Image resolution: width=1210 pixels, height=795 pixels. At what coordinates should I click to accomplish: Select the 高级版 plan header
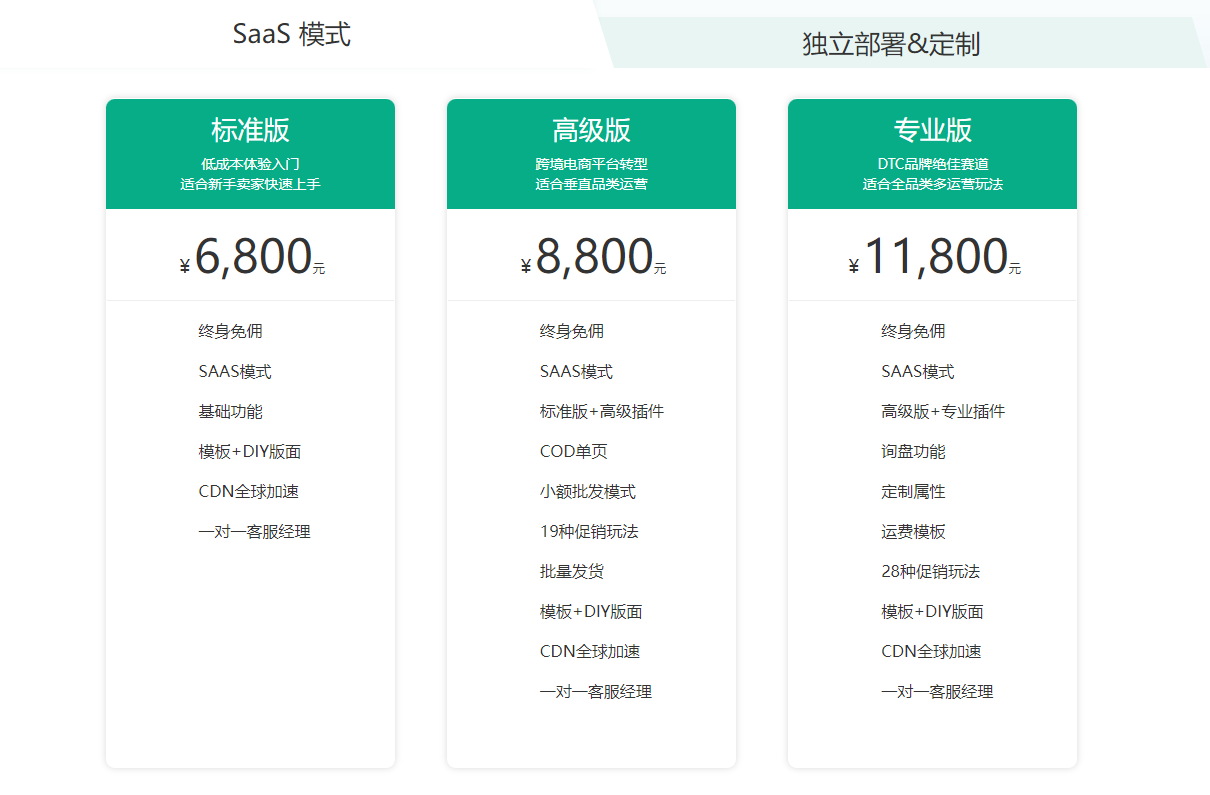(x=591, y=130)
